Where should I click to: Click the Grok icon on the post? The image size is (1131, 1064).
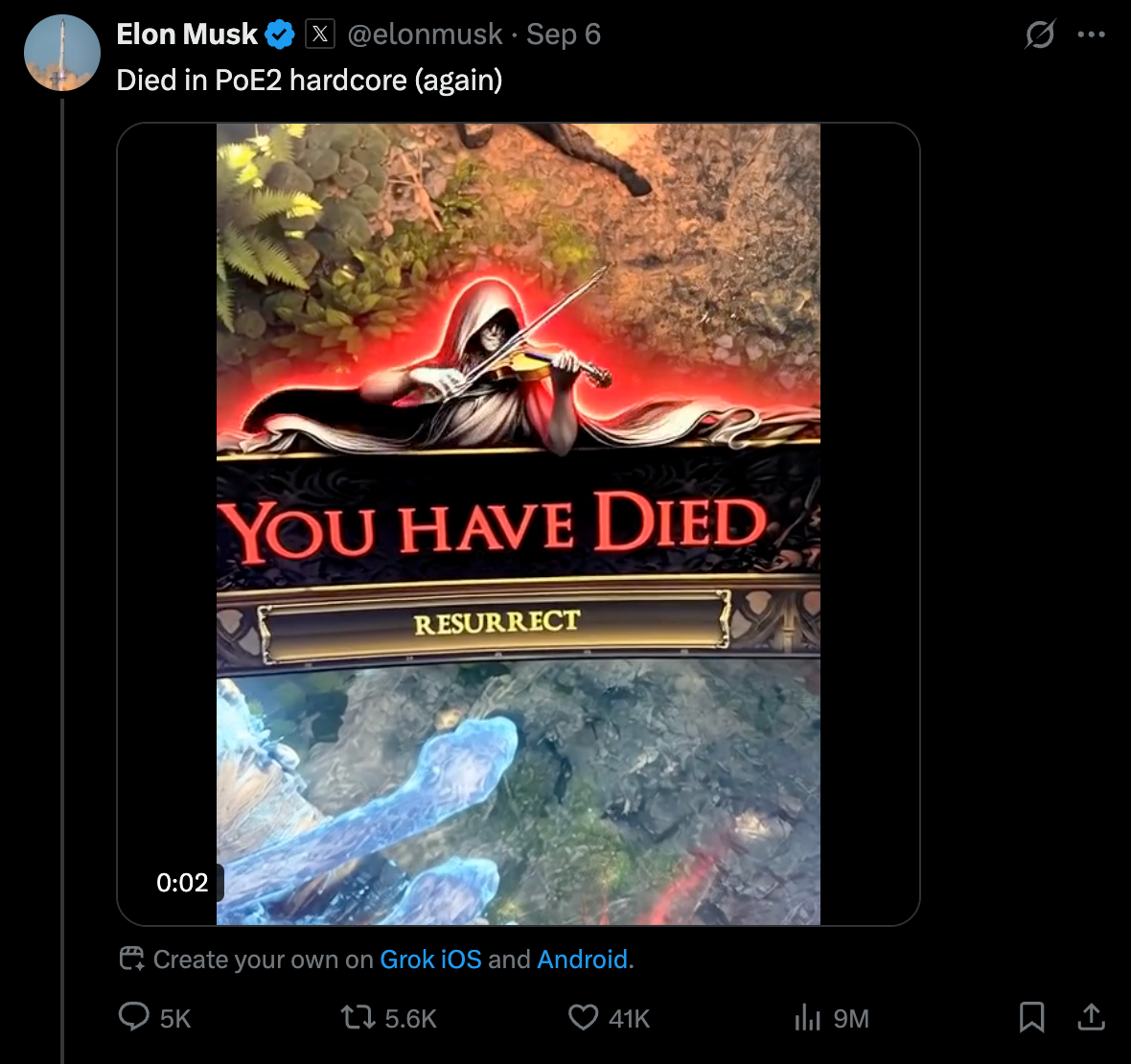pyautogui.click(x=1040, y=35)
